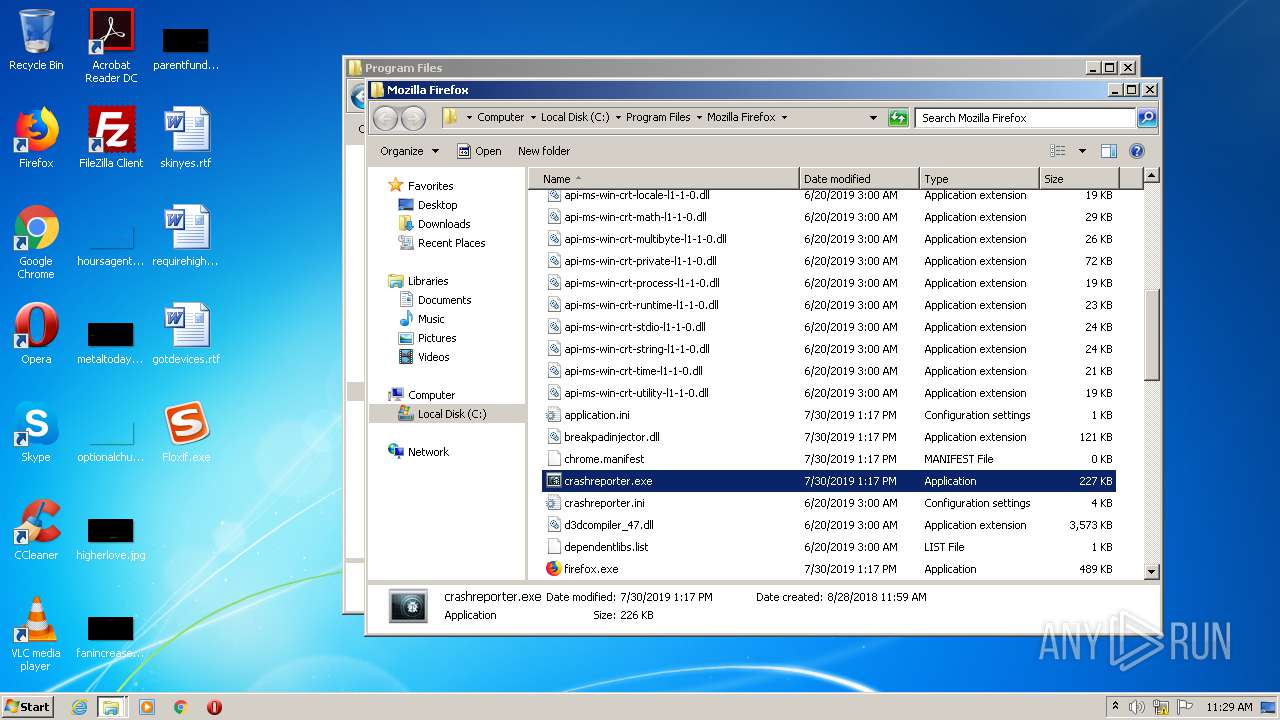Image resolution: width=1280 pixels, height=720 pixels.
Task: Launch Opera browser desktop shortcut
Action: tap(36, 334)
